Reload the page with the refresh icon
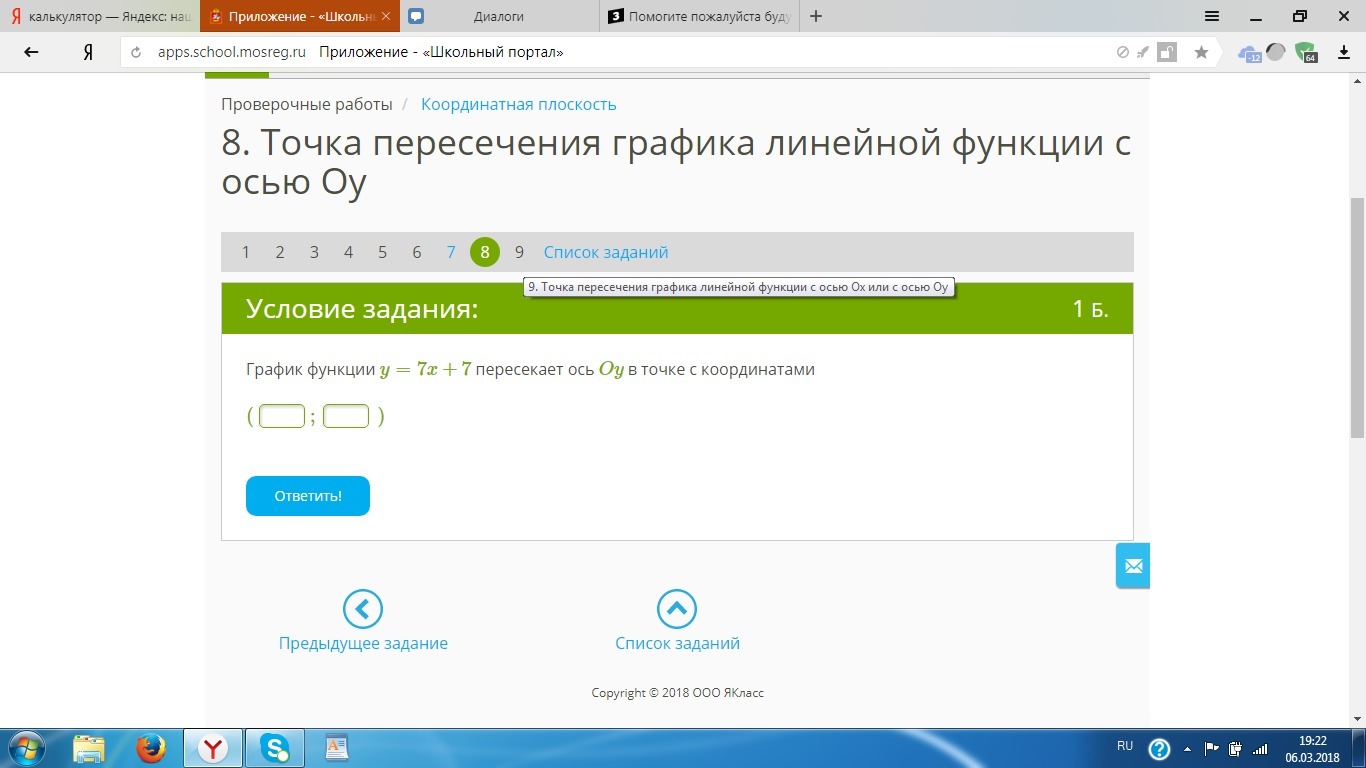1366x768 pixels. point(137,52)
